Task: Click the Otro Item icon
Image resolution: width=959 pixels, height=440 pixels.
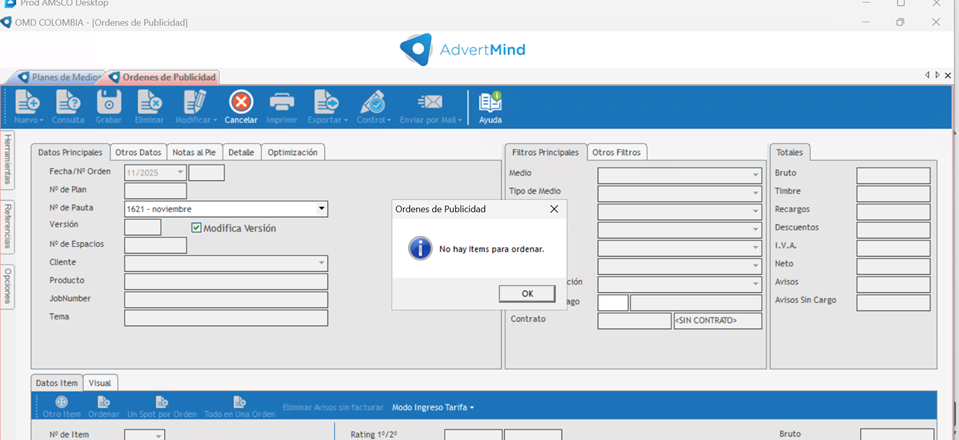Action: point(62,402)
